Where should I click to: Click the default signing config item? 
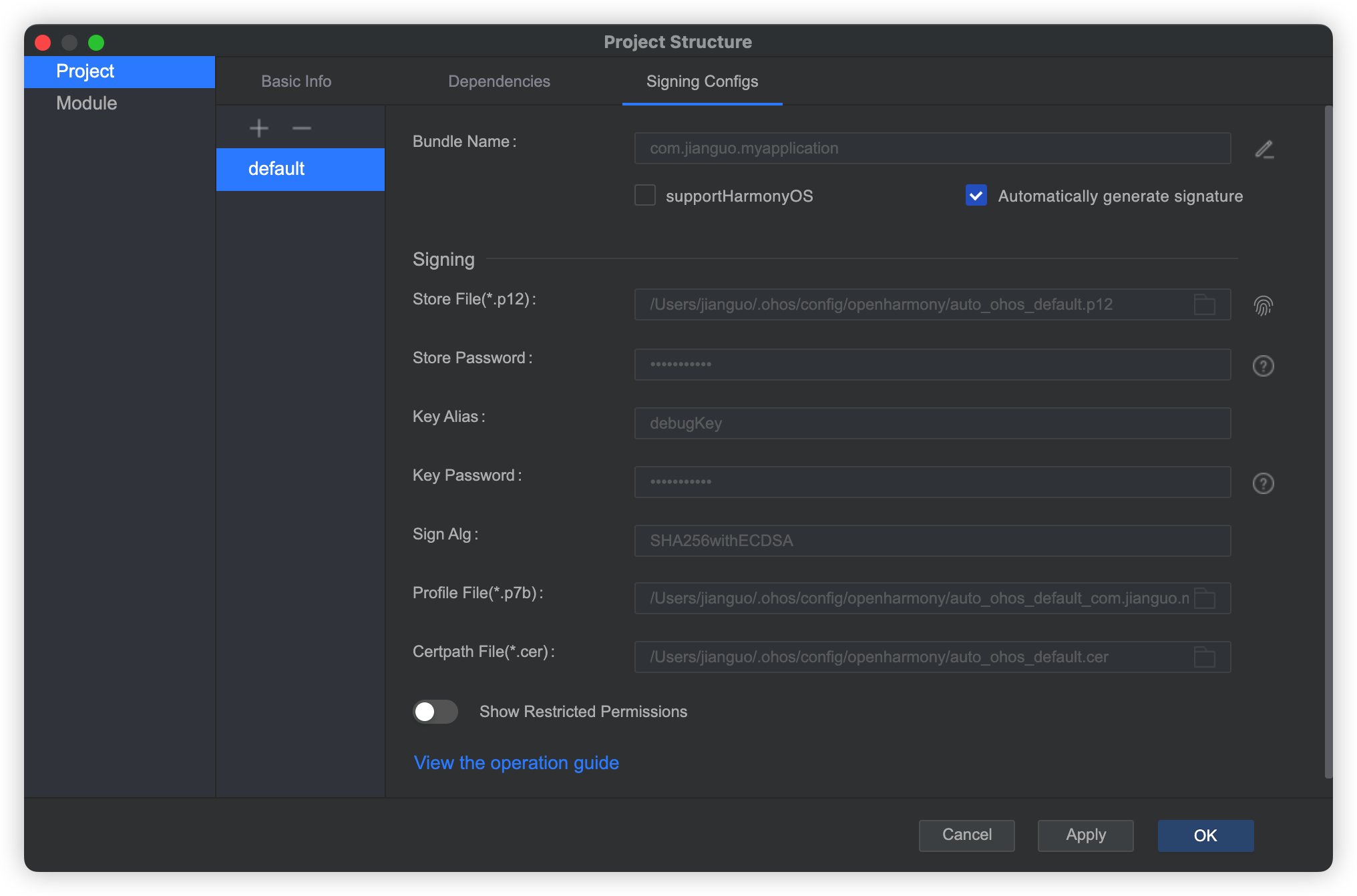click(300, 168)
